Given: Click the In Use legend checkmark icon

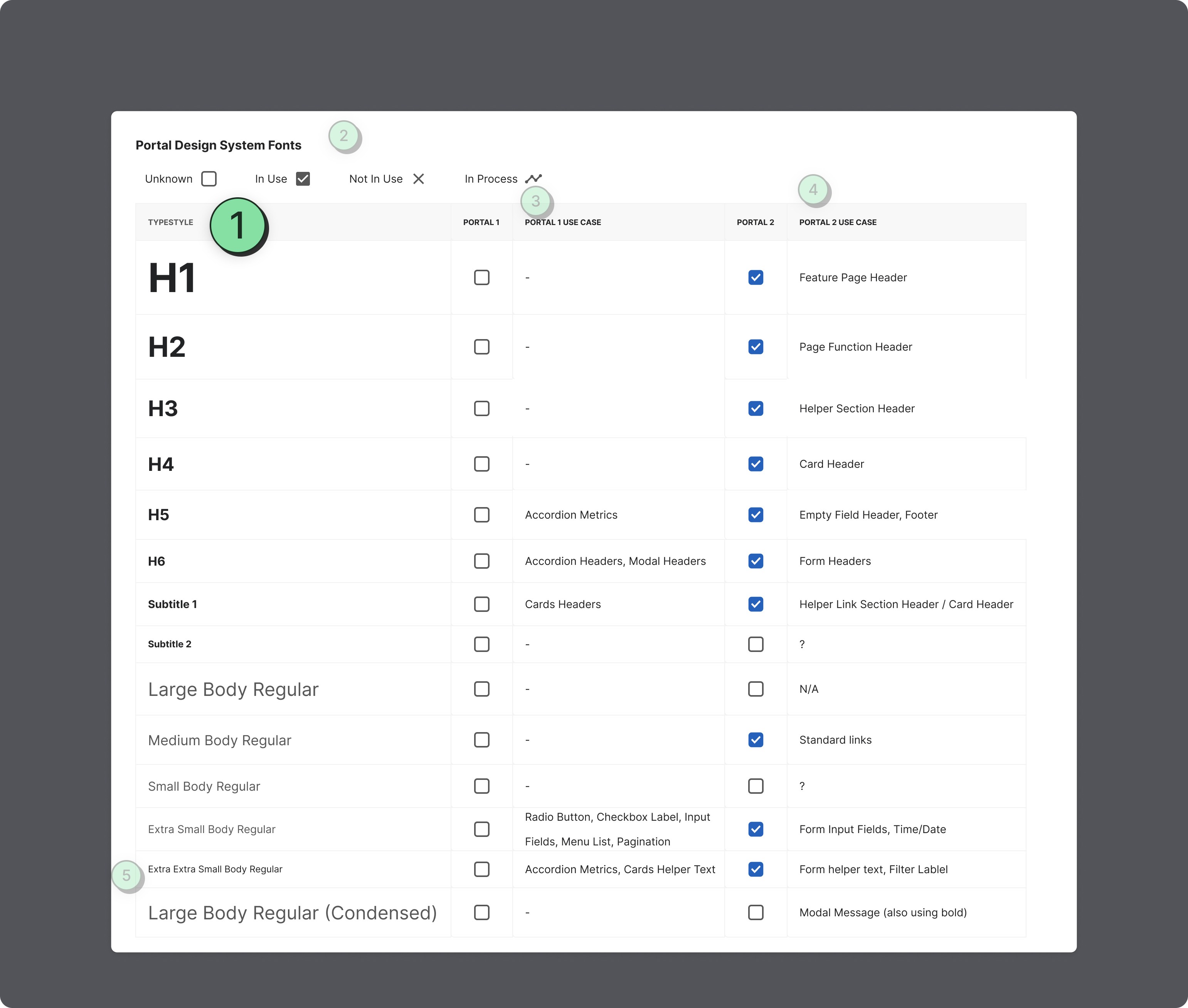Looking at the screenshot, I should coord(303,179).
